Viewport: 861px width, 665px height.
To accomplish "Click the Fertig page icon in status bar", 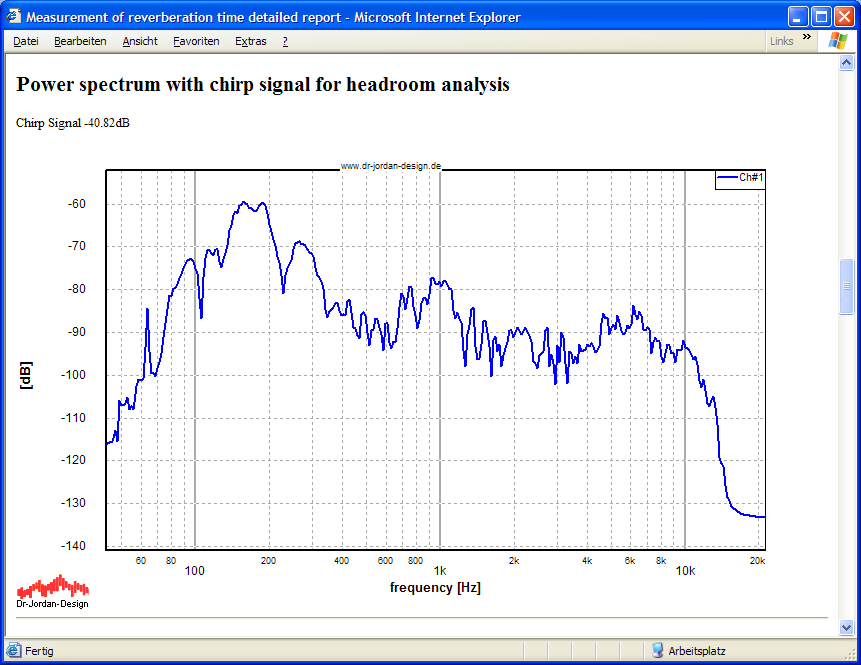I will [14, 651].
